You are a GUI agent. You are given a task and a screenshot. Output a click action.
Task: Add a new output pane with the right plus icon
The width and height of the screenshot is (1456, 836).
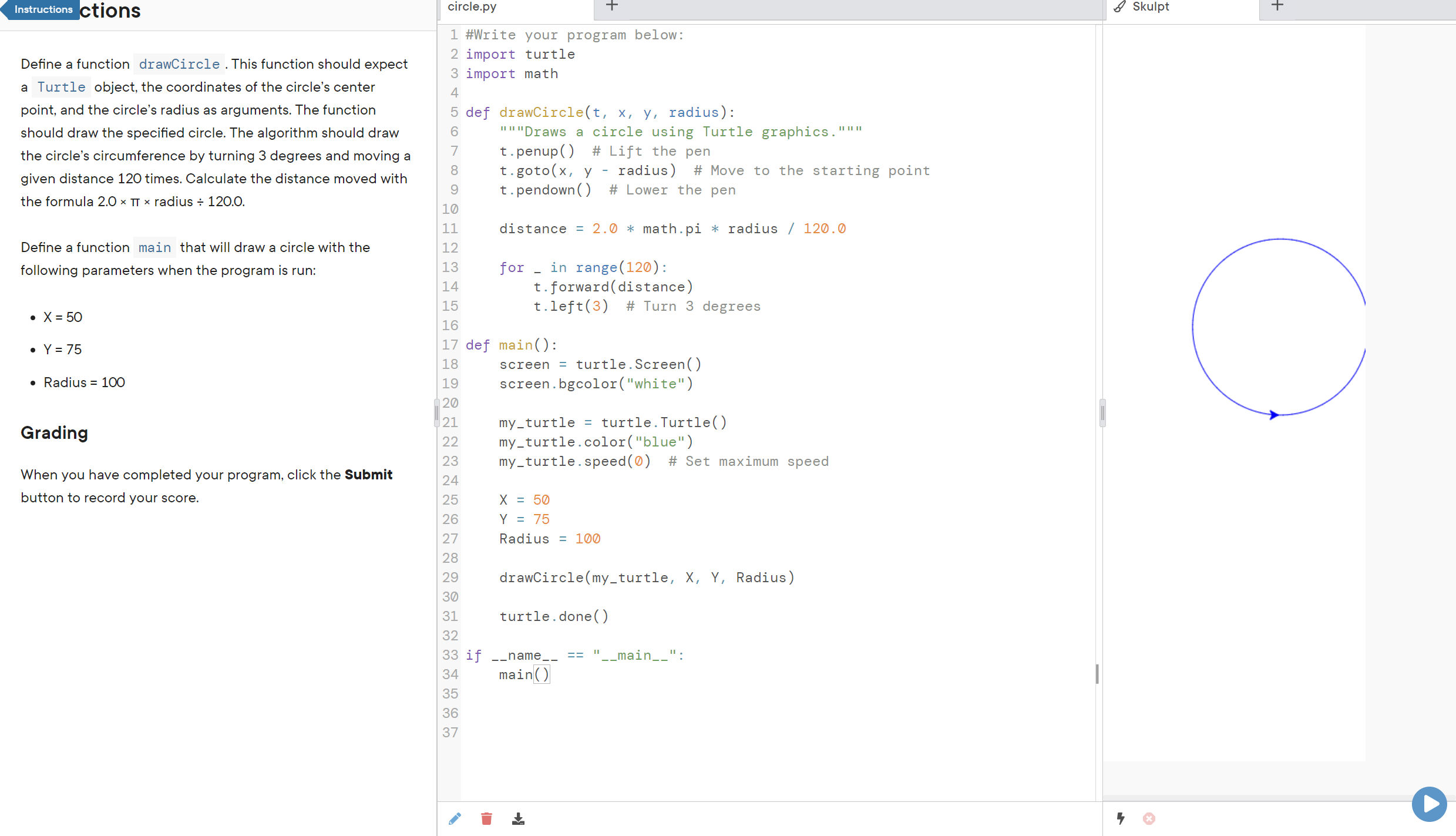coord(1277,6)
